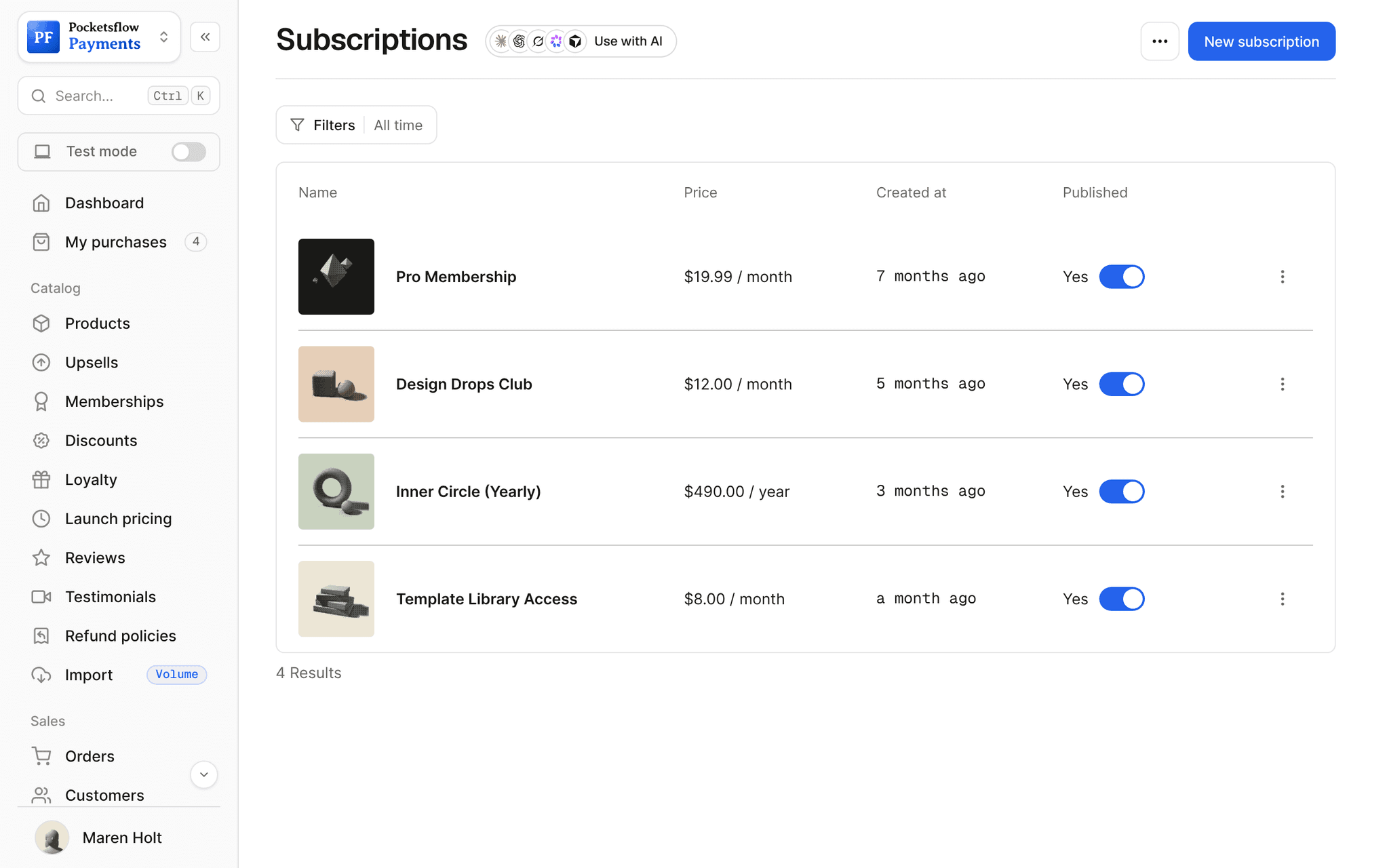Open the Discounts percent icon
Screen dimensions: 1389x868
[x=41, y=441]
